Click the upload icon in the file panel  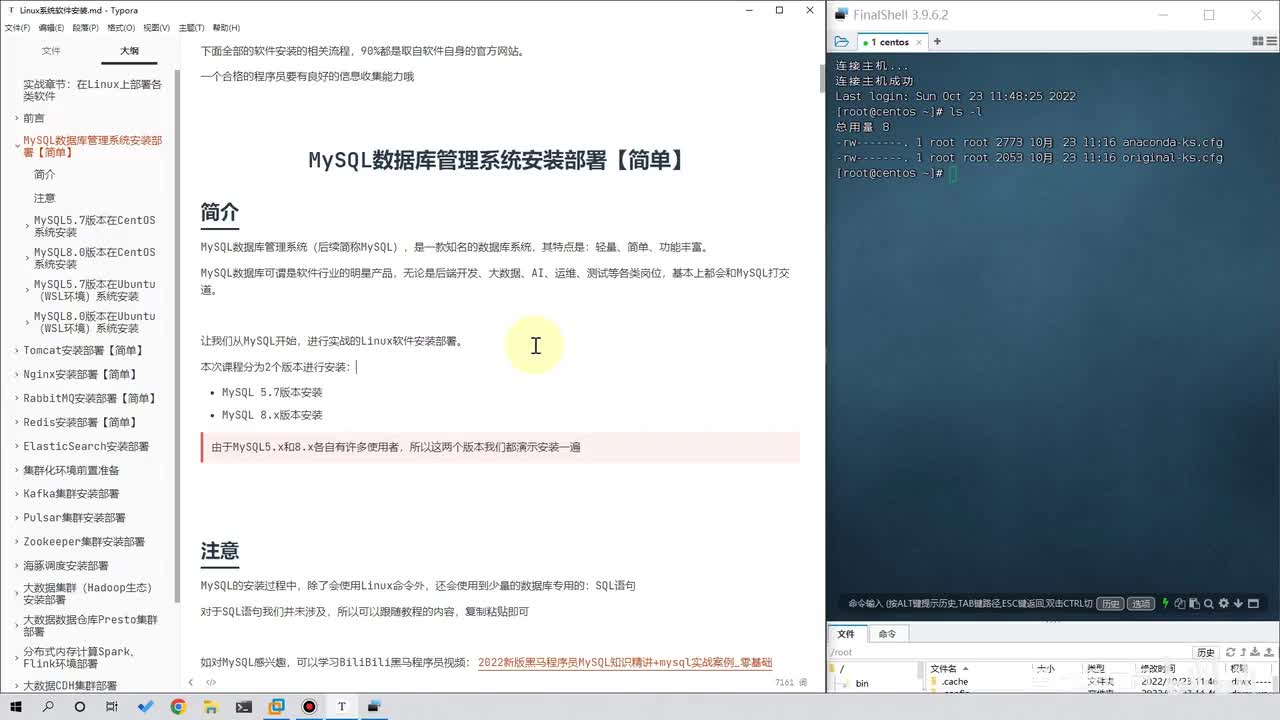[x=1268, y=652]
